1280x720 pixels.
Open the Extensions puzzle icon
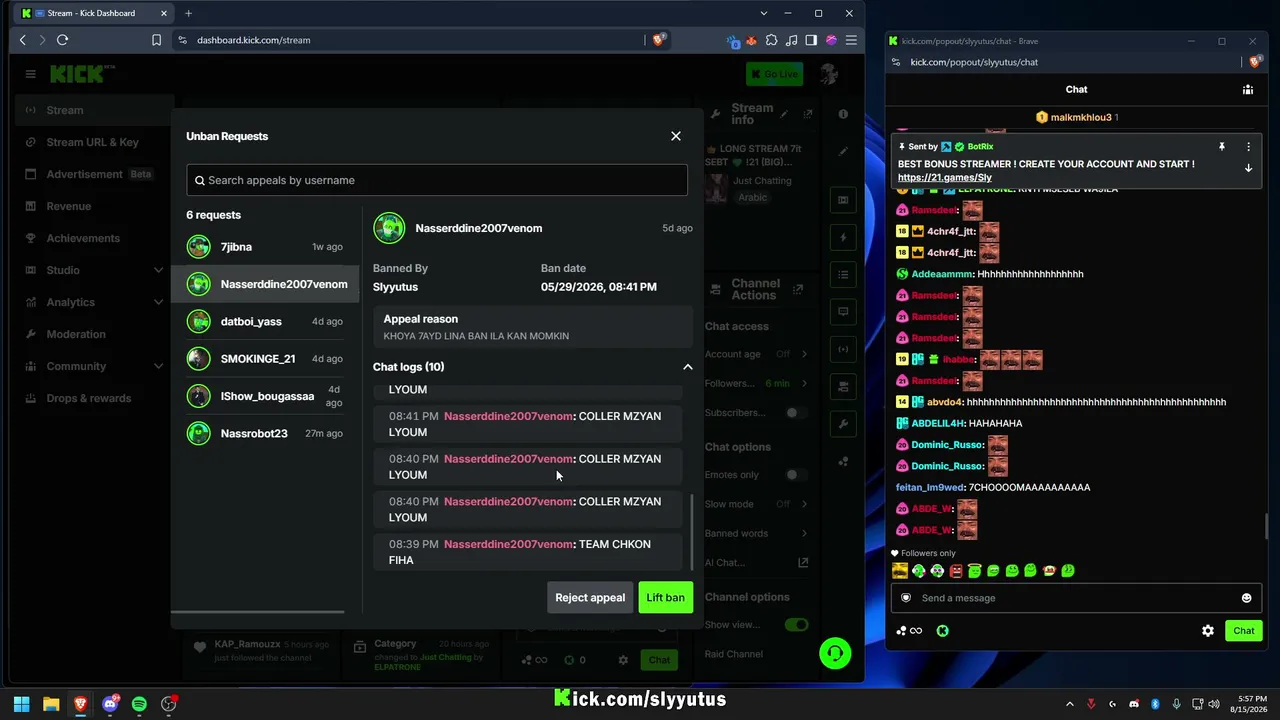click(772, 40)
